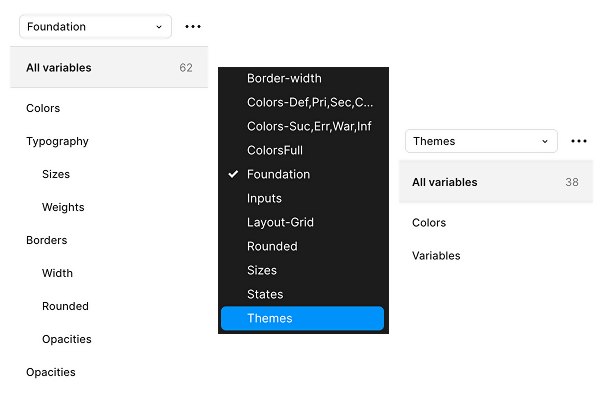Open the Typography group in sidebar

[57, 141]
